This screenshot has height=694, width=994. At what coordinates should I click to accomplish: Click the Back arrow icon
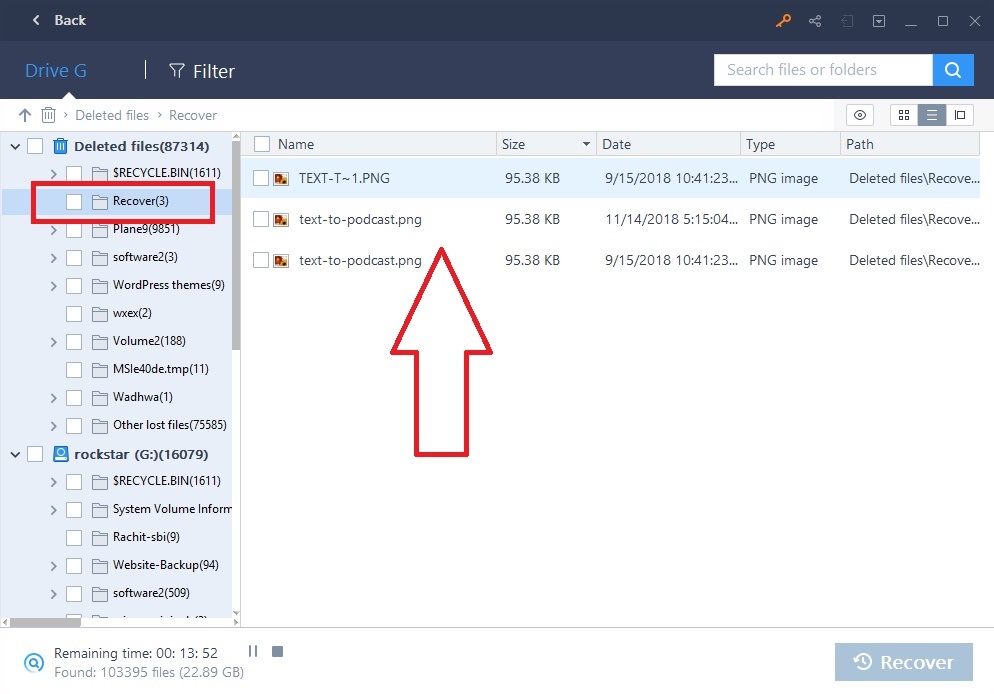pyautogui.click(x=36, y=20)
